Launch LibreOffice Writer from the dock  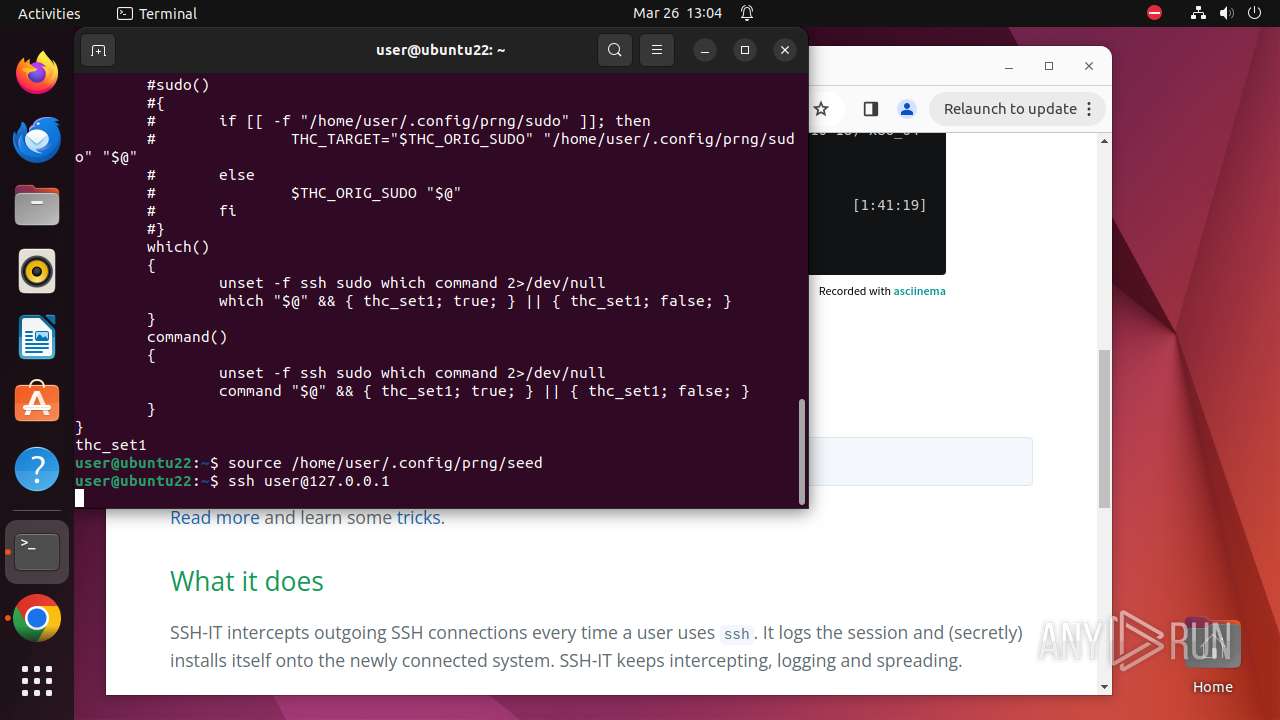tap(37, 337)
